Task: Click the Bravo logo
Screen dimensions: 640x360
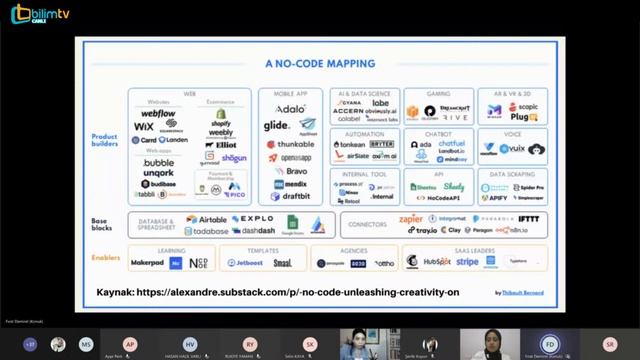Action: coord(292,171)
